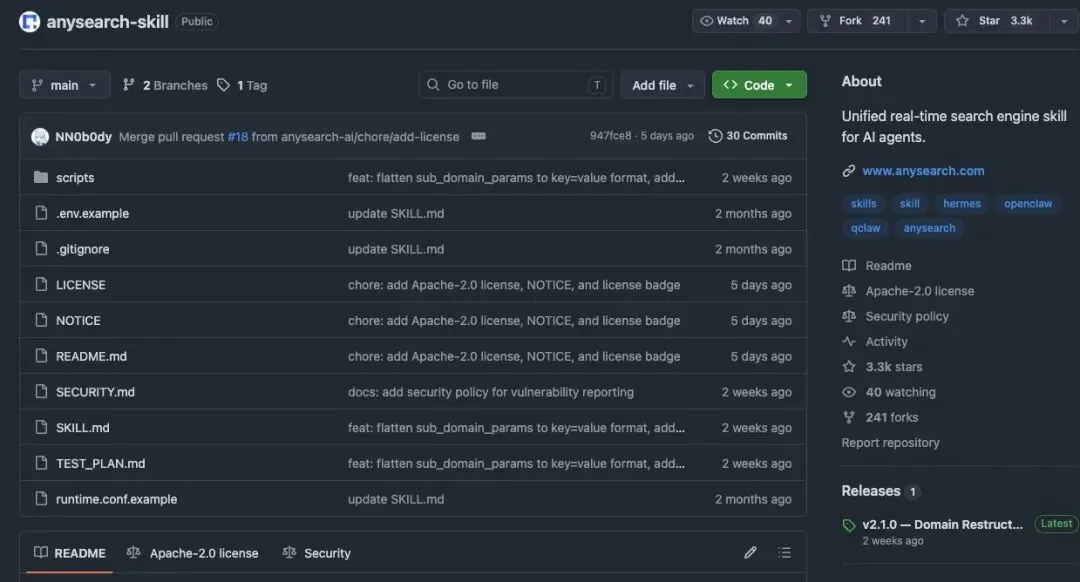This screenshot has width=1080, height=582.
Task: Click the star icon beside 3.3k stars
Action: point(849,366)
